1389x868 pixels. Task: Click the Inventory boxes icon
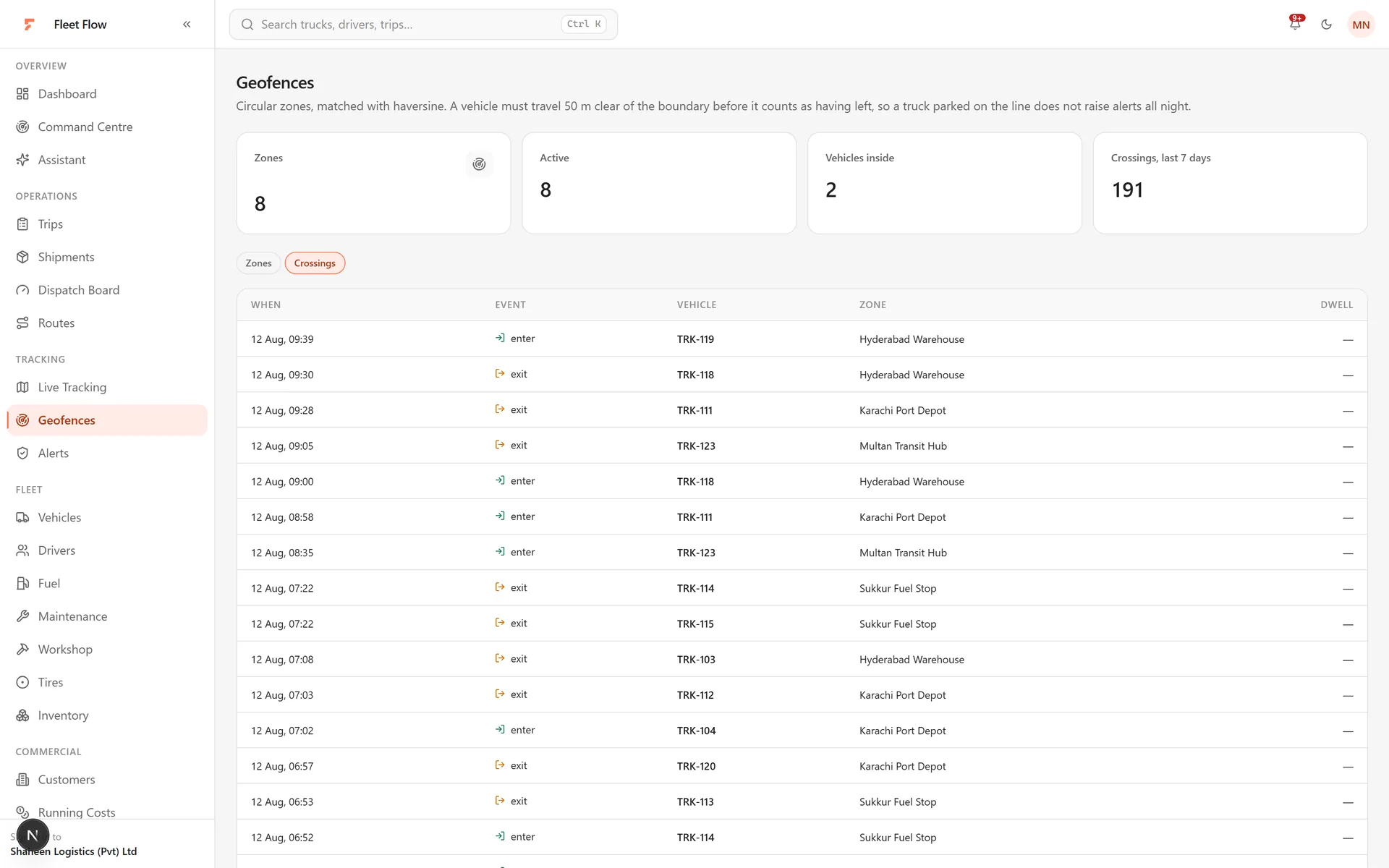pos(23,715)
